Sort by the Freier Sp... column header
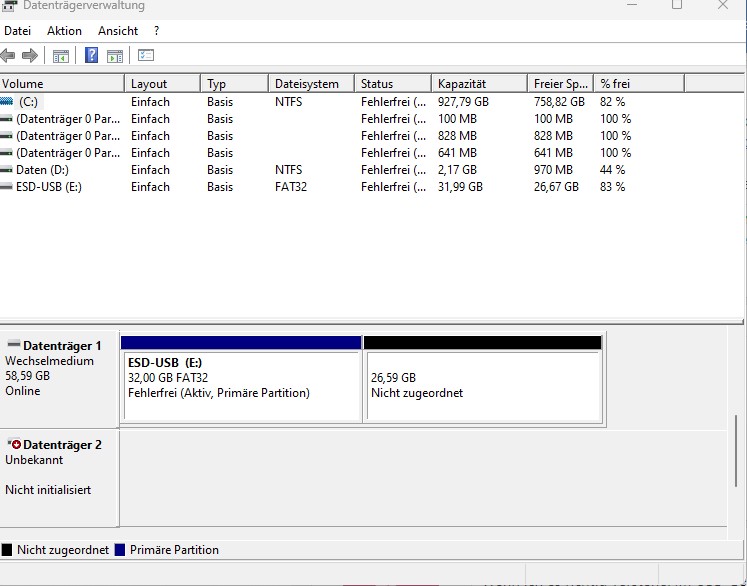This screenshot has width=747, height=586. (561, 84)
